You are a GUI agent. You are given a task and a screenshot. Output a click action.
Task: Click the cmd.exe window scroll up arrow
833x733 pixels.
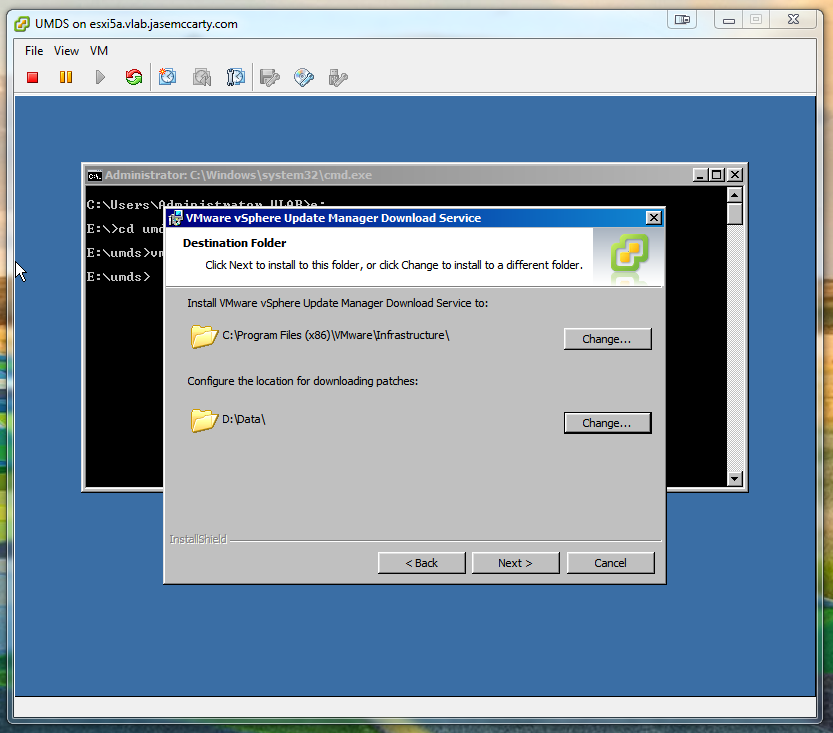pyautogui.click(x=735, y=195)
